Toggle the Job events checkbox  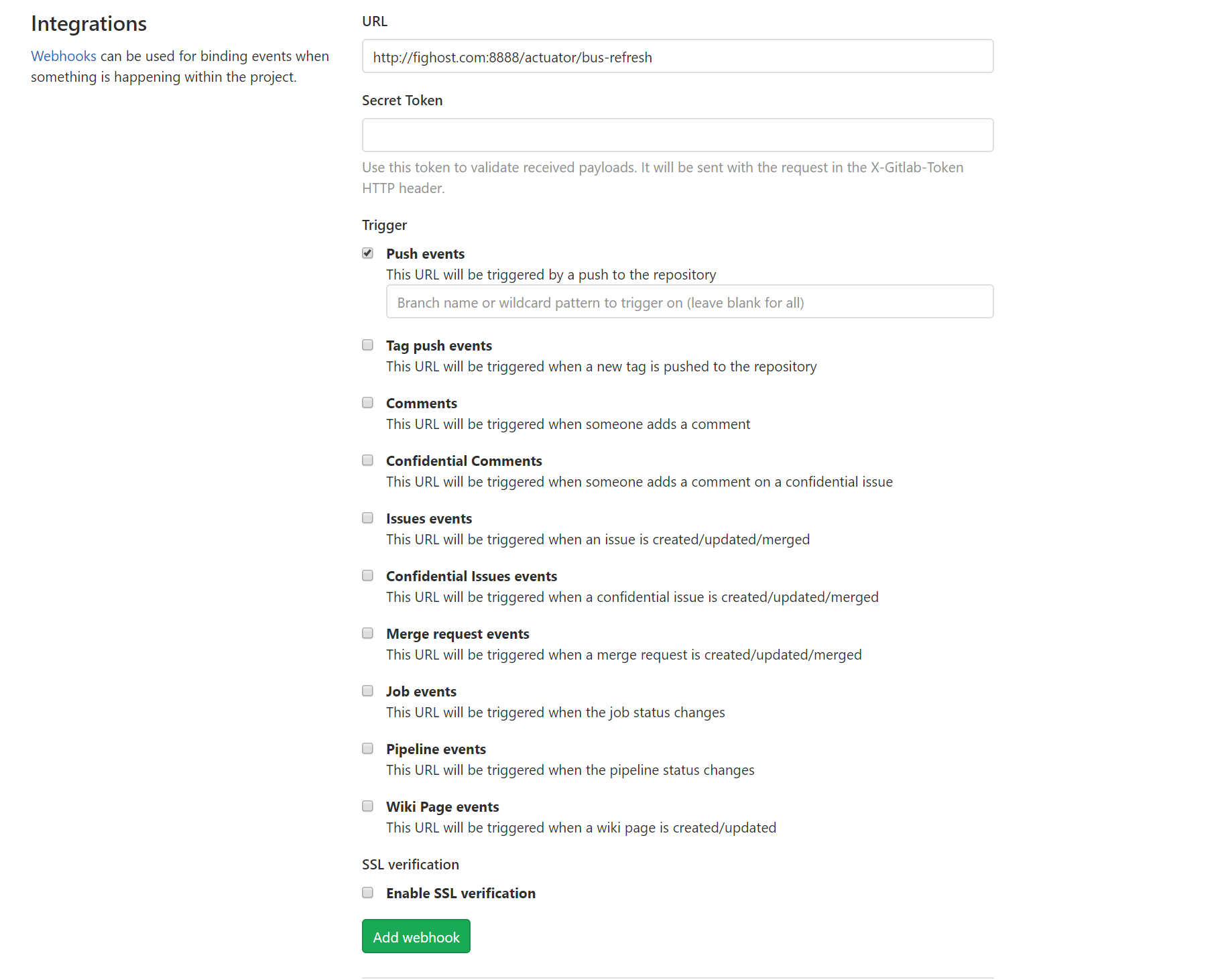[x=367, y=690]
